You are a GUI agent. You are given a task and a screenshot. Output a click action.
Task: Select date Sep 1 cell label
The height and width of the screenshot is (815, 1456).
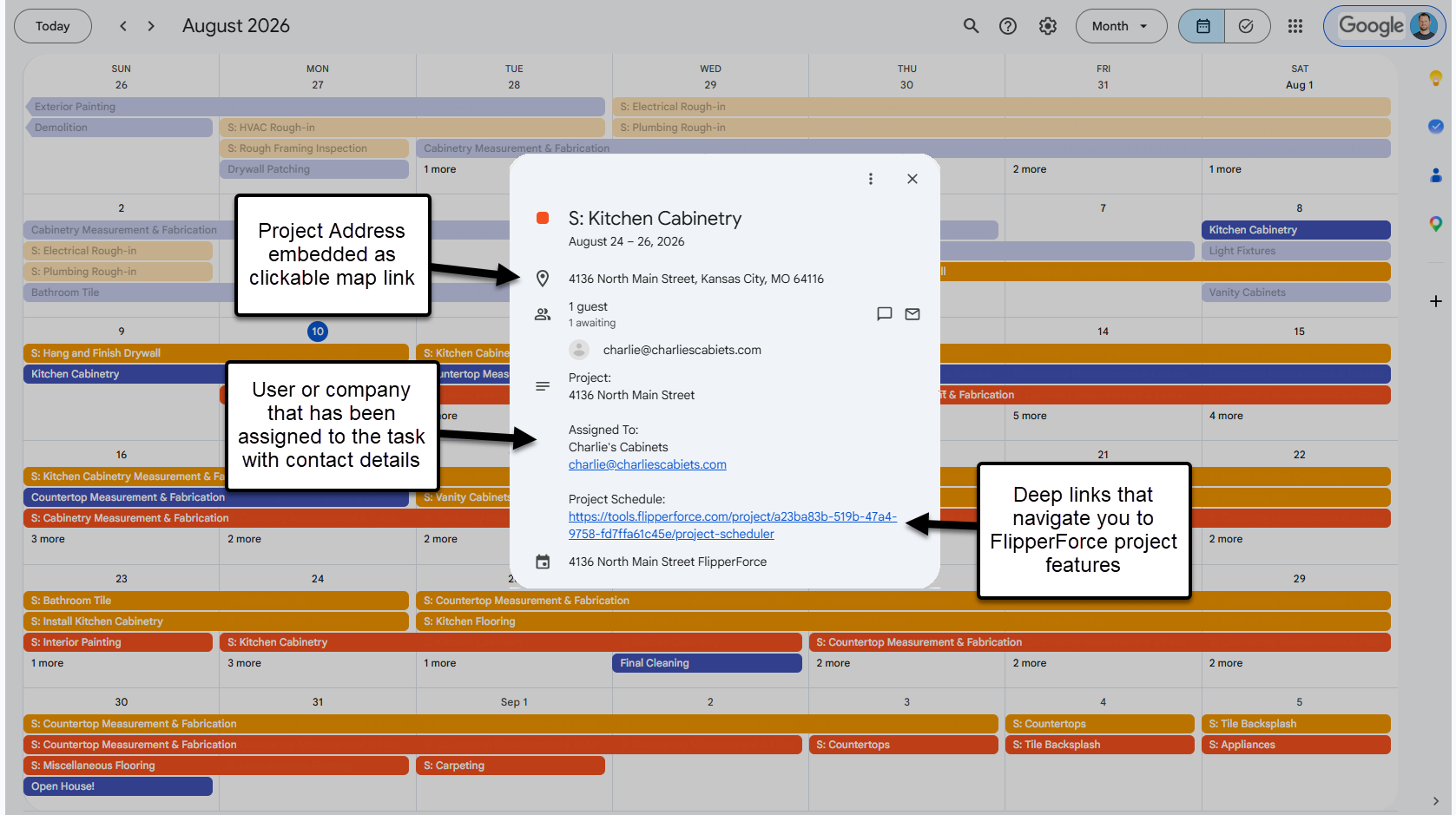click(514, 702)
